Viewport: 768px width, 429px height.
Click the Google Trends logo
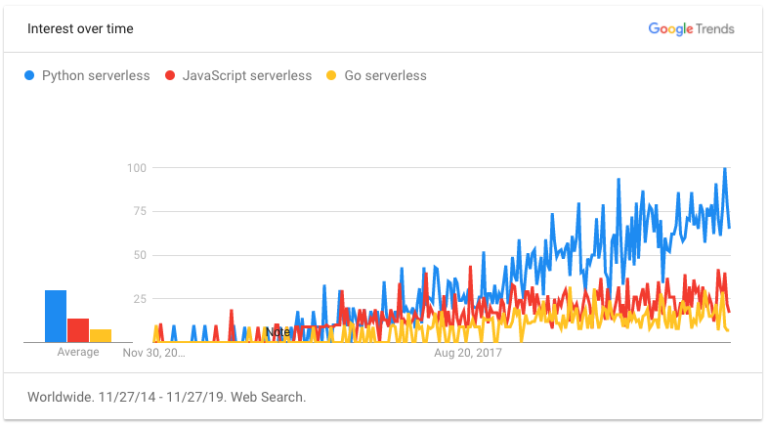point(691,29)
